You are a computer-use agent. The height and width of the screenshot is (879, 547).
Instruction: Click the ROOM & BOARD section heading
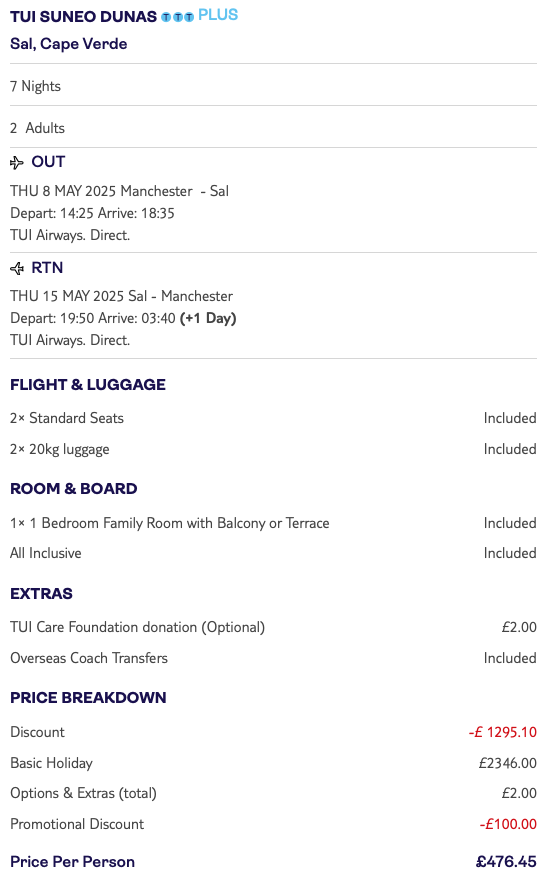click(73, 489)
